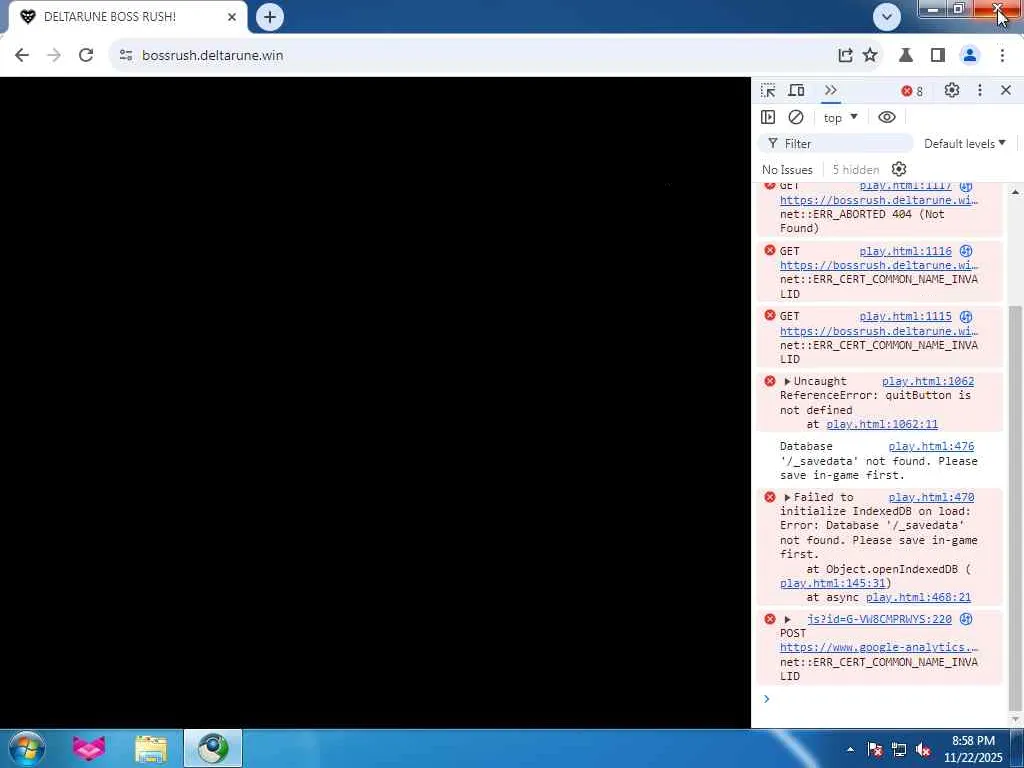Screen dimensions: 1024x768
Task: Open DevTools settings gear in top bar
Action: 952,90
